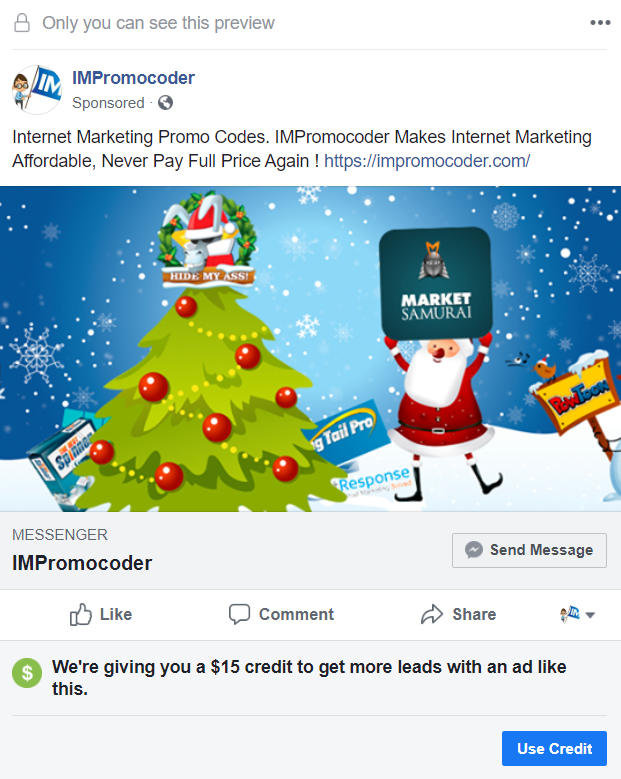Click the Comment speech bubble icon

(x=239, y=615)
